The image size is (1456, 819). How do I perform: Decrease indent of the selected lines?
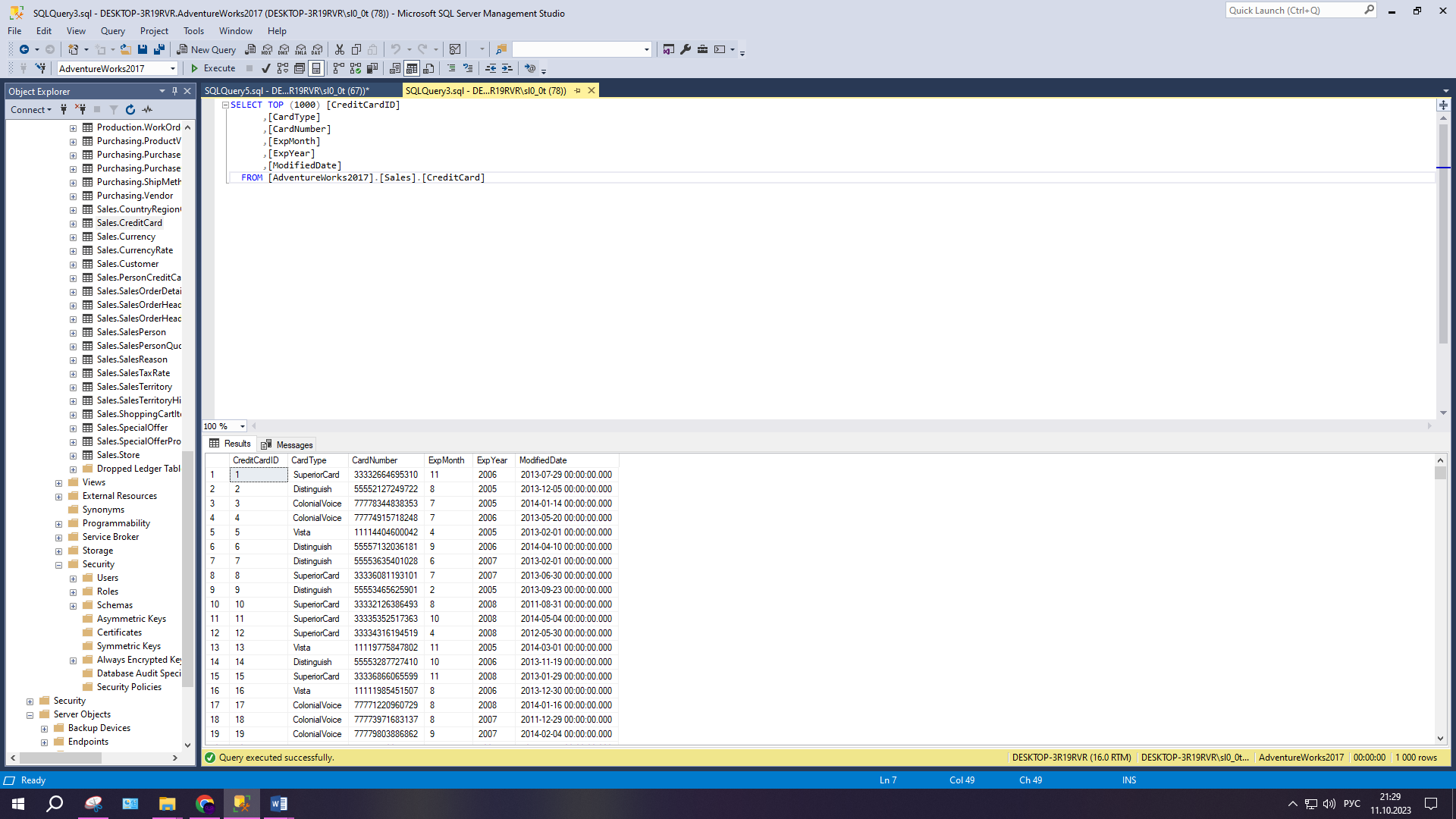point(491,68)
